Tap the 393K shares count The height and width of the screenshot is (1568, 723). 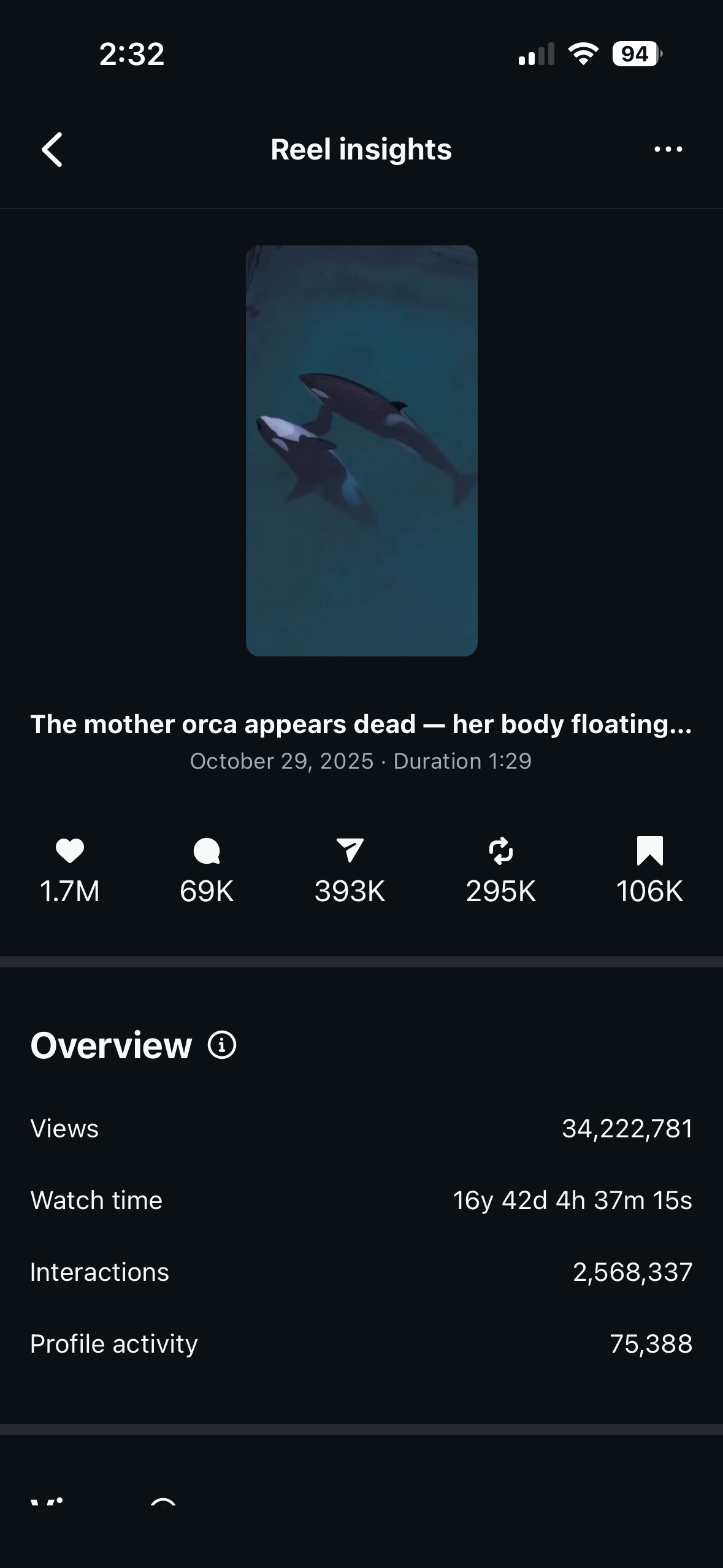(350, 891)
